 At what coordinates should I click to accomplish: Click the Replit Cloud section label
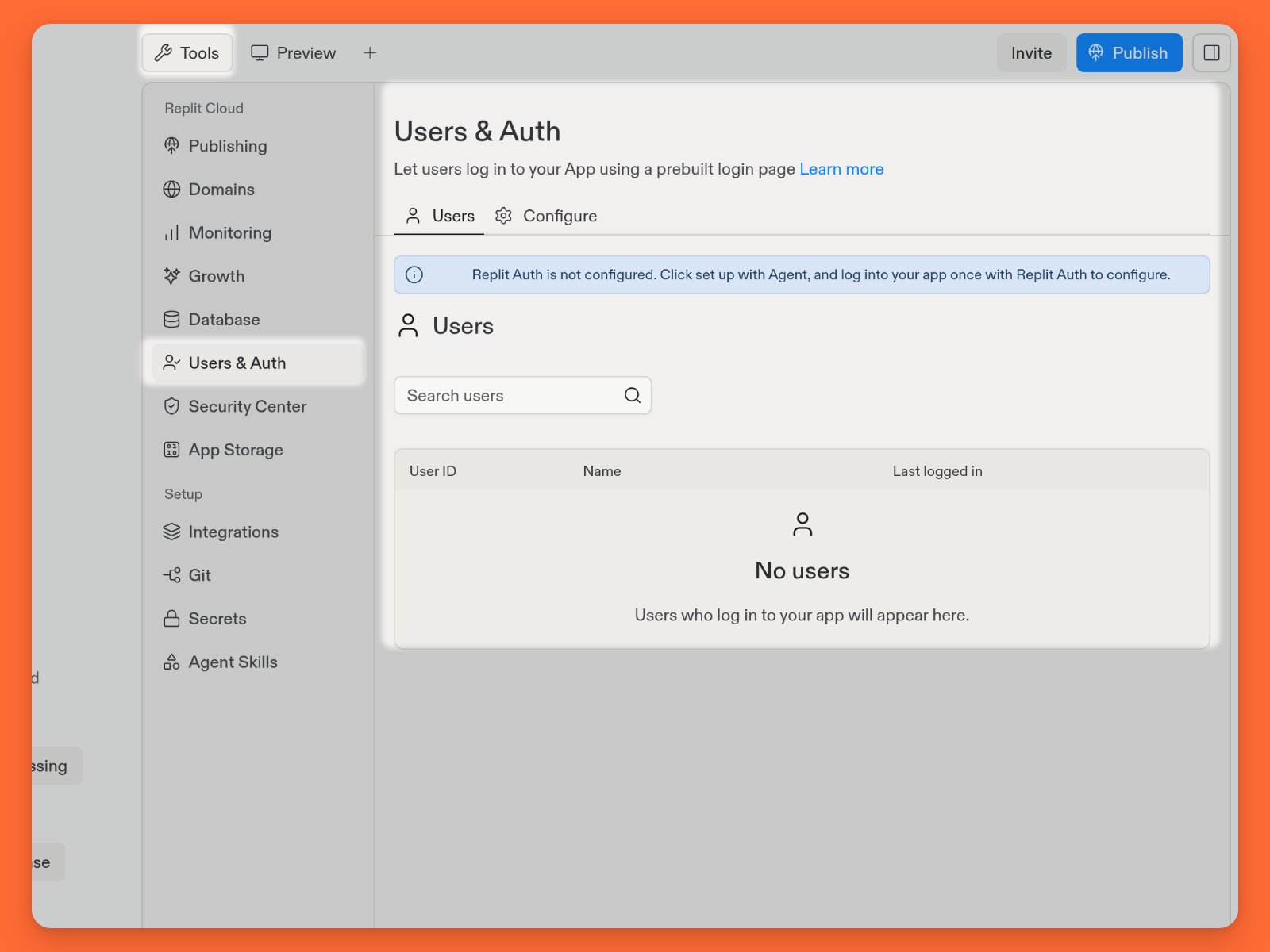tap(204, 108)
